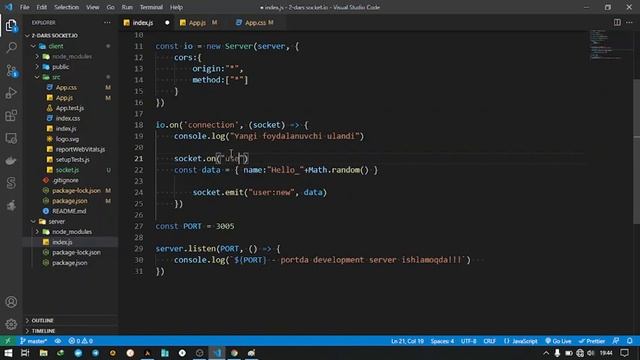This screenshot has width=640, height=360.
Task: Switch to the App.js editor tab
Action: [x=201, y=22]
